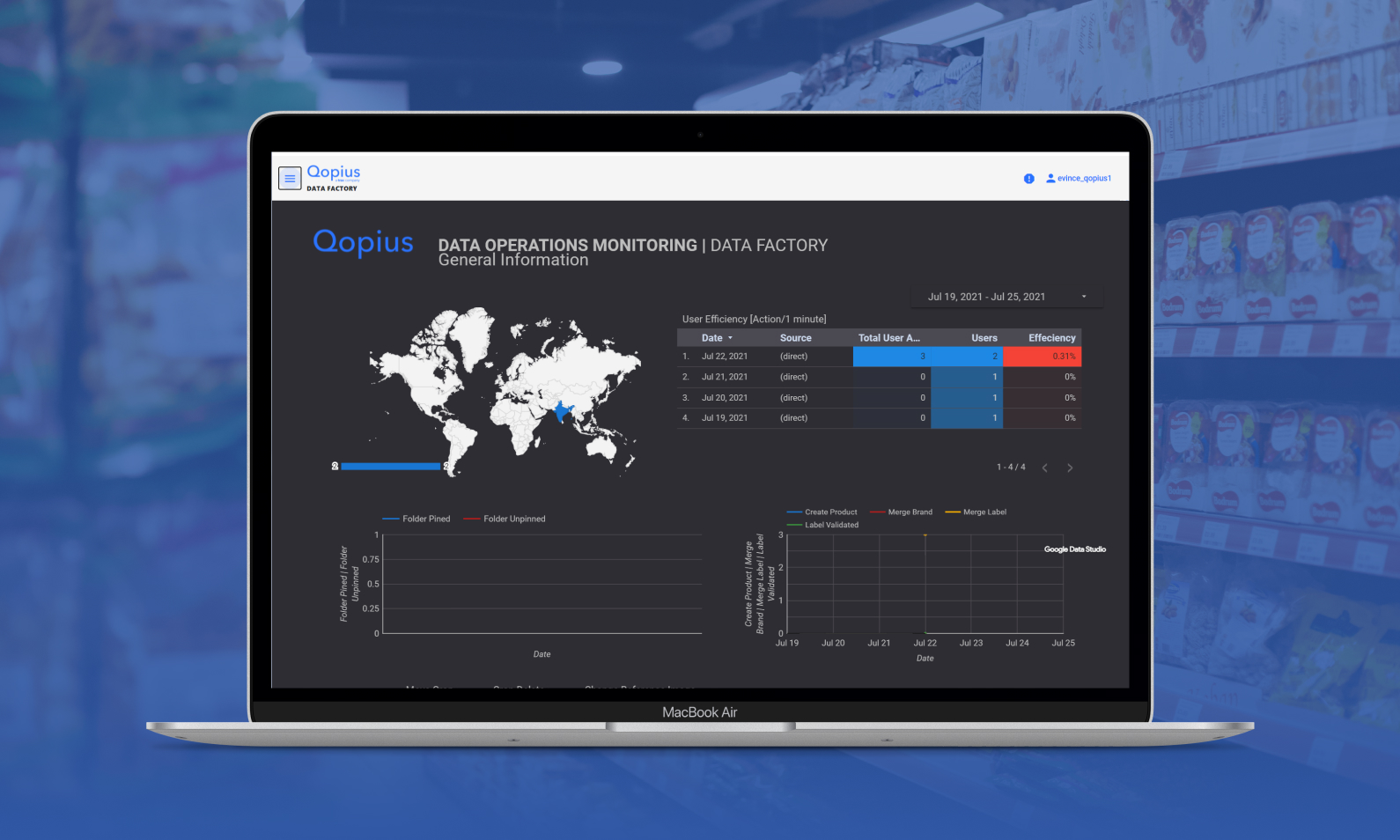Click the blue map legend color bar

(x=390, y=466)
